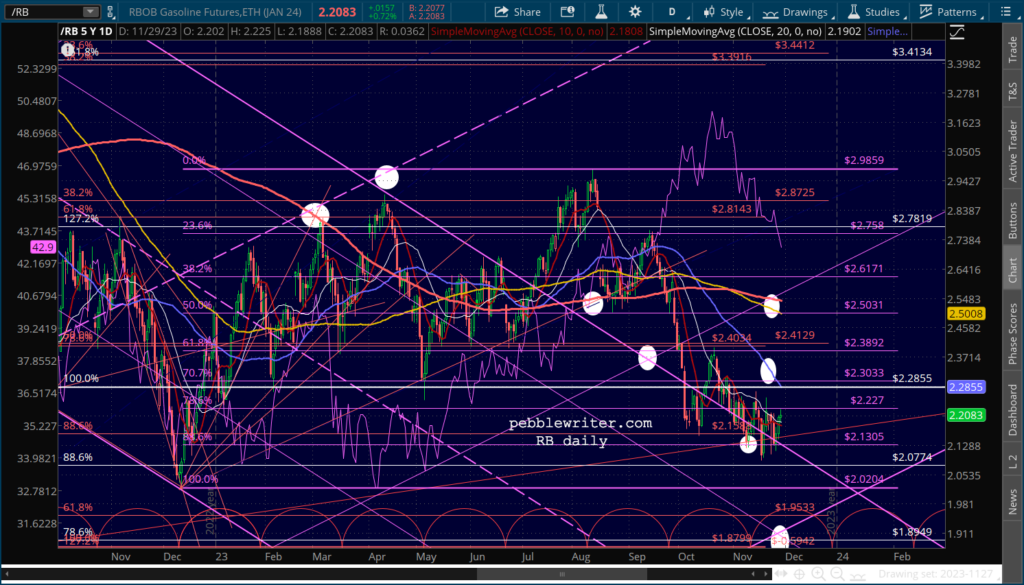
Task: Open the symbol link chain icon
Action: tap(110, 12)
